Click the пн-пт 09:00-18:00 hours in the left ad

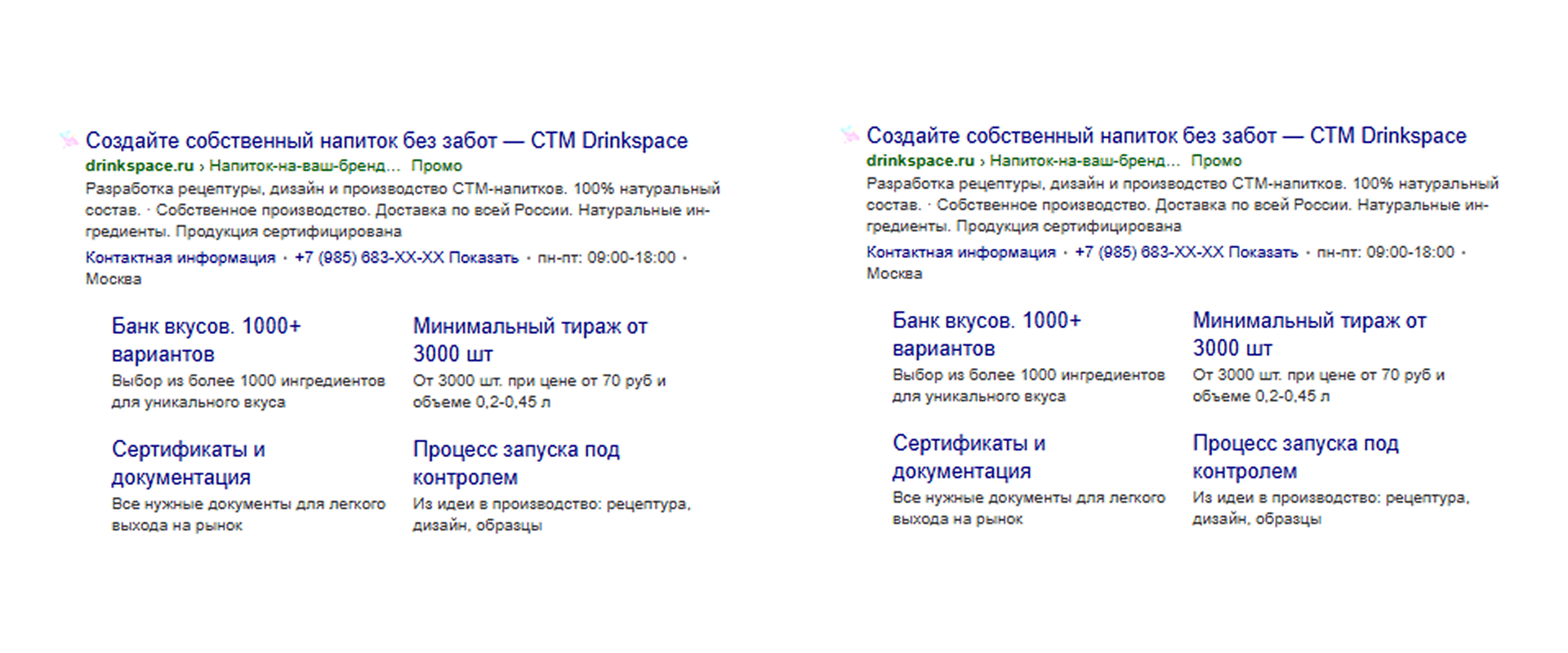point(607,258)
